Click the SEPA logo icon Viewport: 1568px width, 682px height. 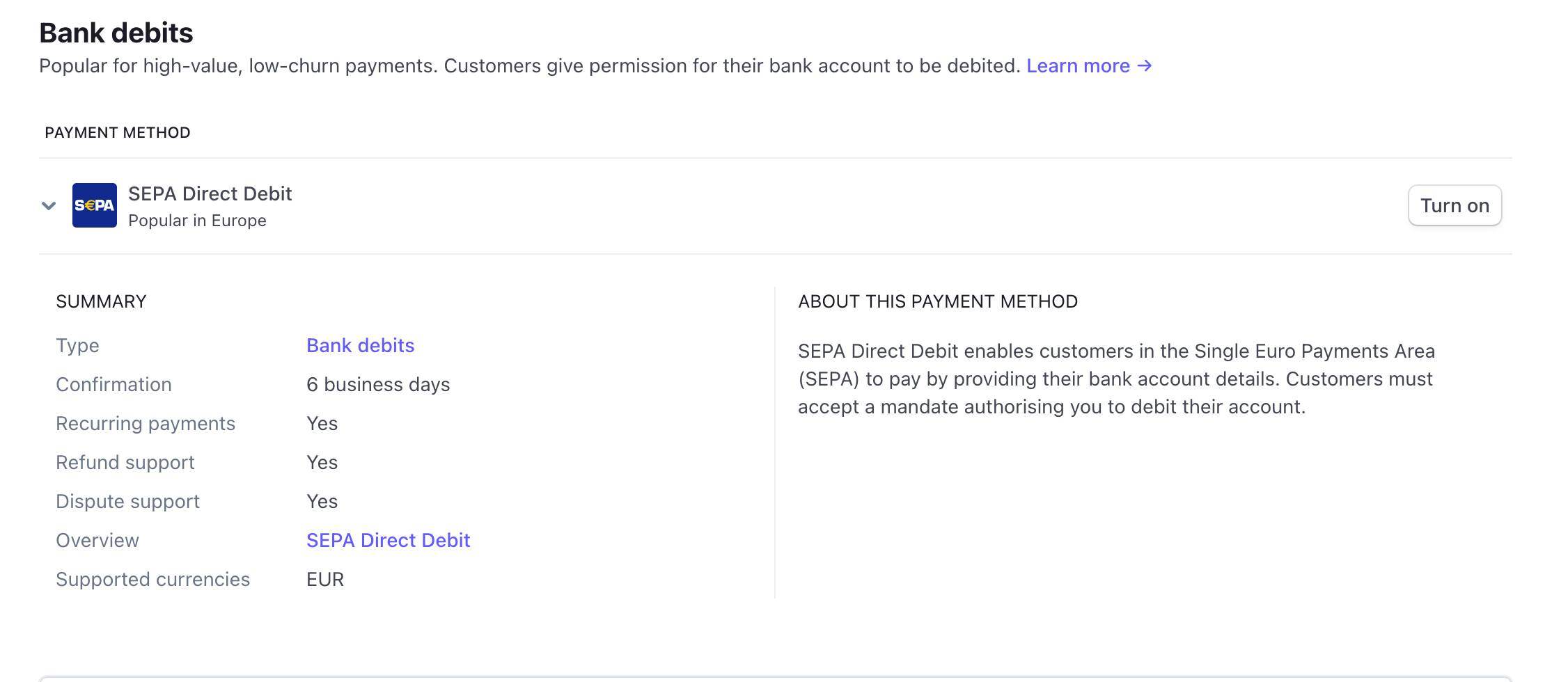pyautogui.click(x=95, y=205)
